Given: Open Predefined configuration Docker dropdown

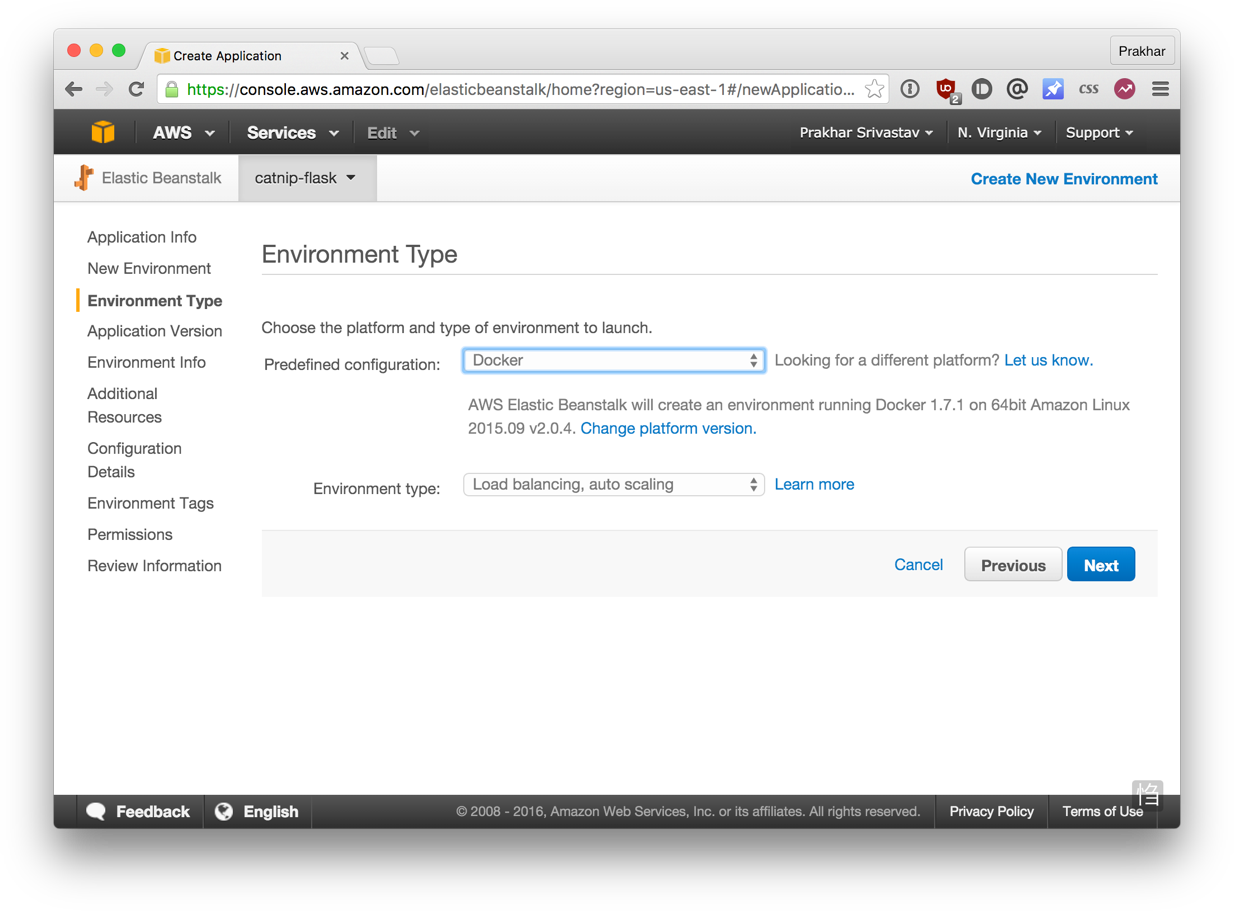Looking at the screenshot, I should pyautogui.click(x=614, y=360).
